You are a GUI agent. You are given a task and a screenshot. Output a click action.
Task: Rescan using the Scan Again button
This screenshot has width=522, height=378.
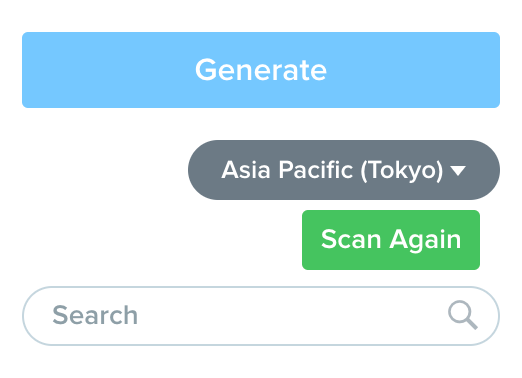coord(391,240)
